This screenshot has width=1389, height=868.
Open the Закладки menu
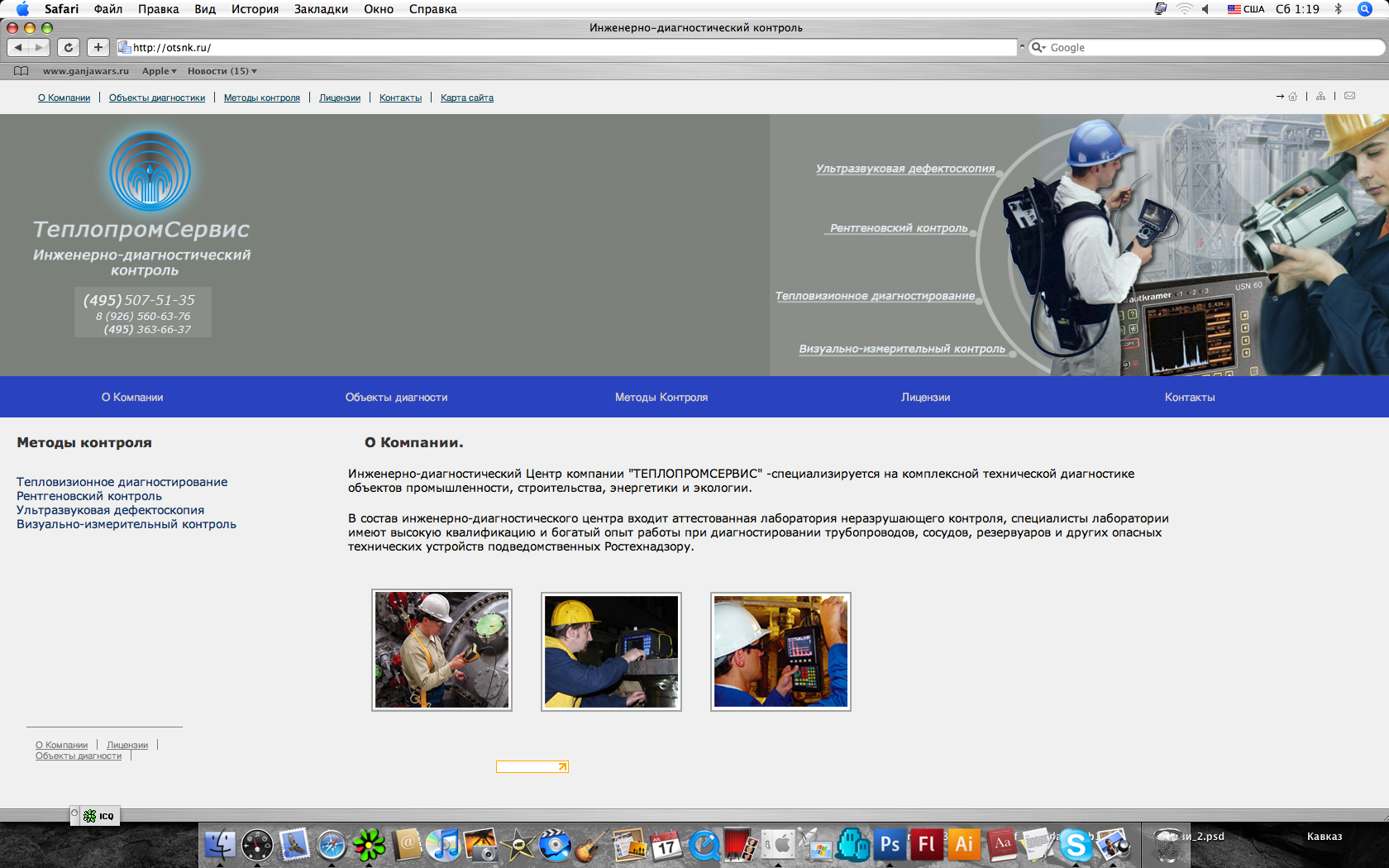click(321, 9)
